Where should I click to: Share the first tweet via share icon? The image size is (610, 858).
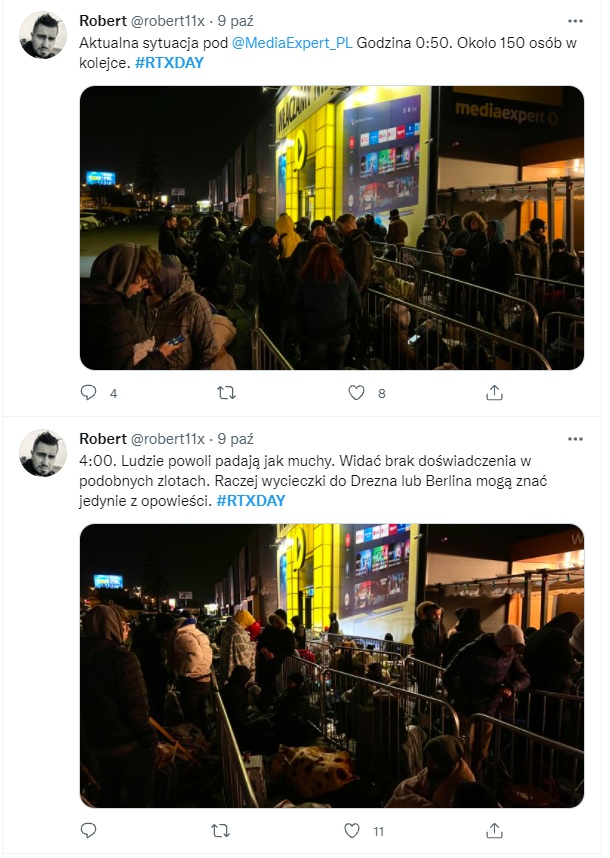click(494, 392)
